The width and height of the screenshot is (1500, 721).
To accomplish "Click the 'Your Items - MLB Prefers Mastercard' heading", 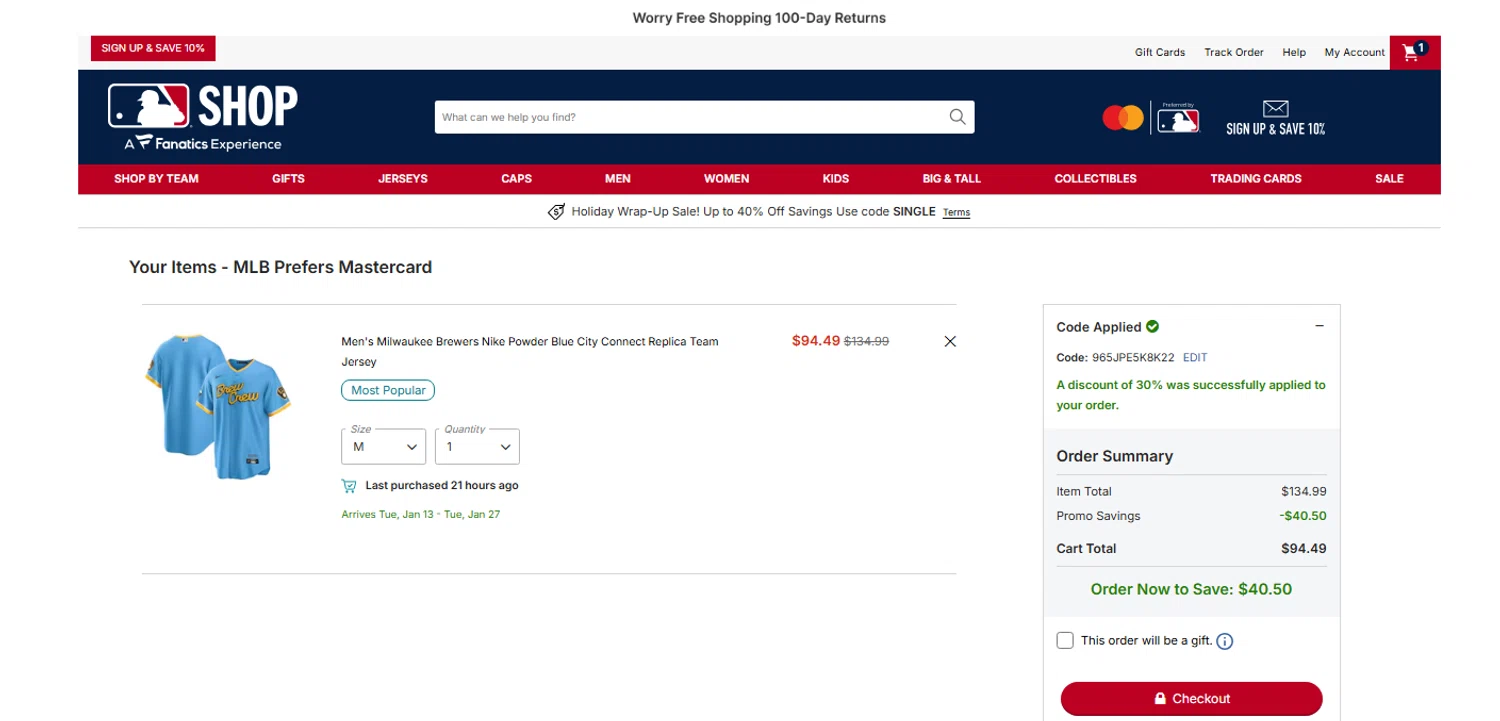I will [280, 267].
